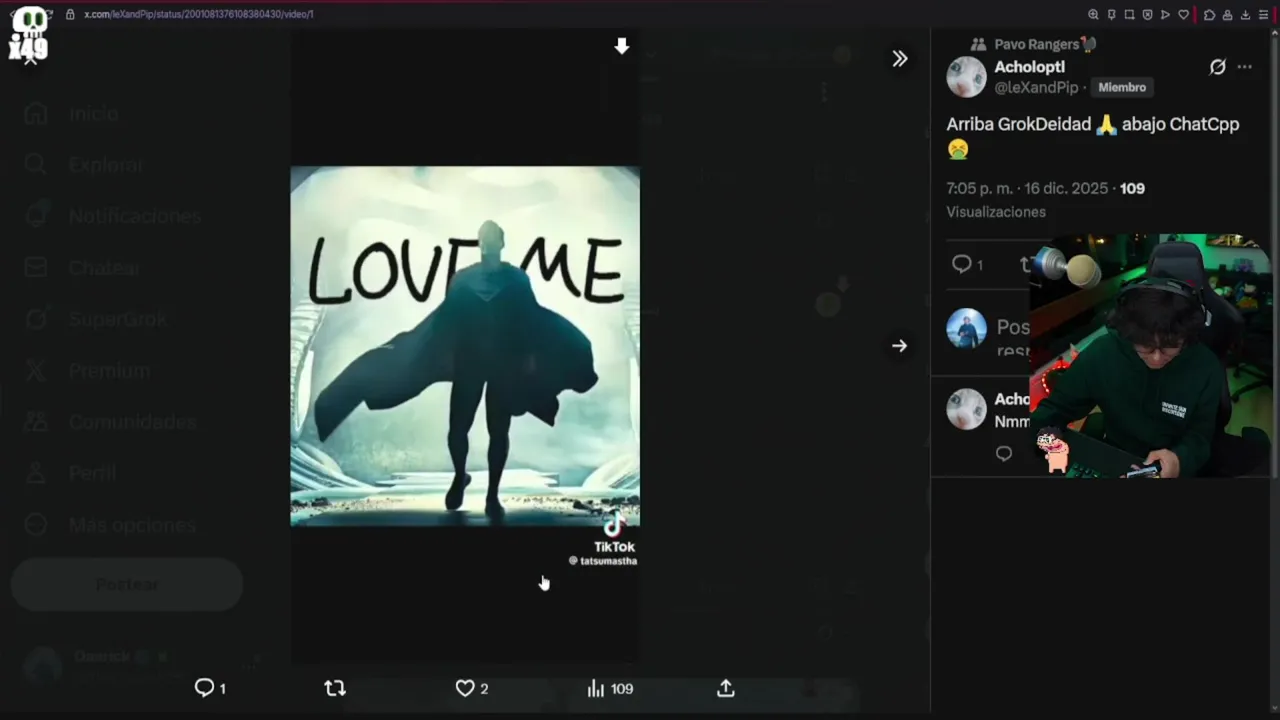Click the tatsumastha TikTok watermark handle

[603, 561]
